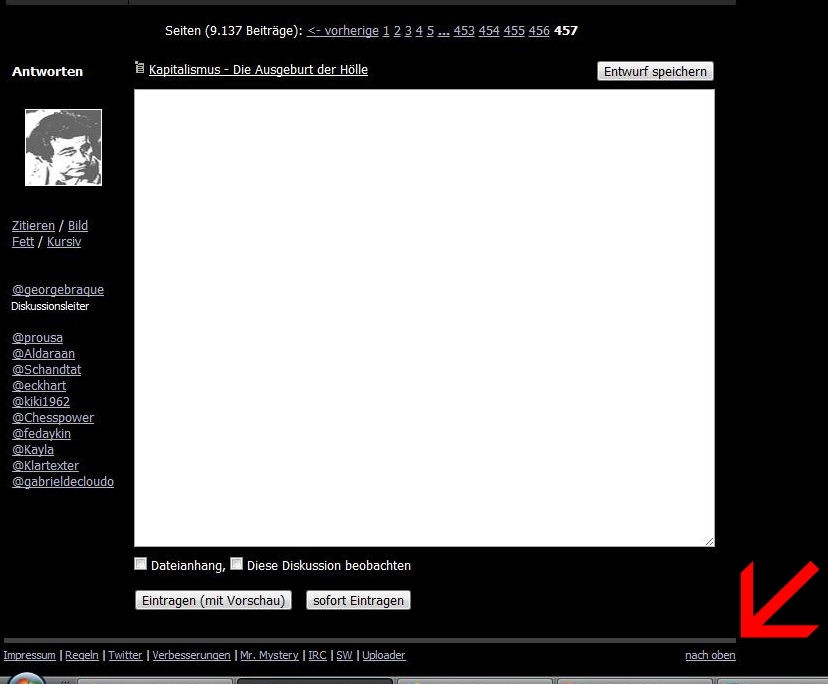This screenshot has height=684, width=828.
Task: Click the thread icon beside Kapitalismus title
Action: coord(139,68)
